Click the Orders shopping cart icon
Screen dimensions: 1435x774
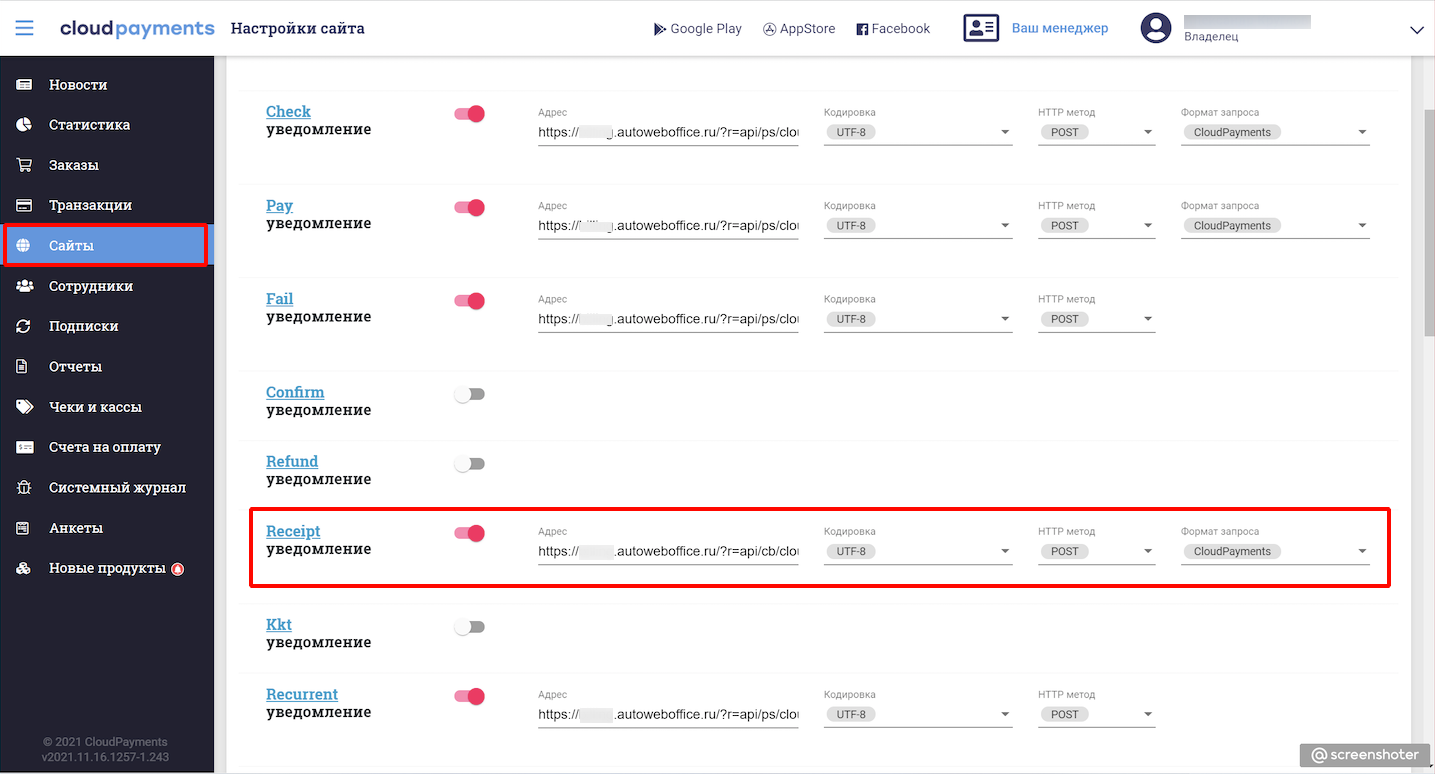[x=24, y=165]
